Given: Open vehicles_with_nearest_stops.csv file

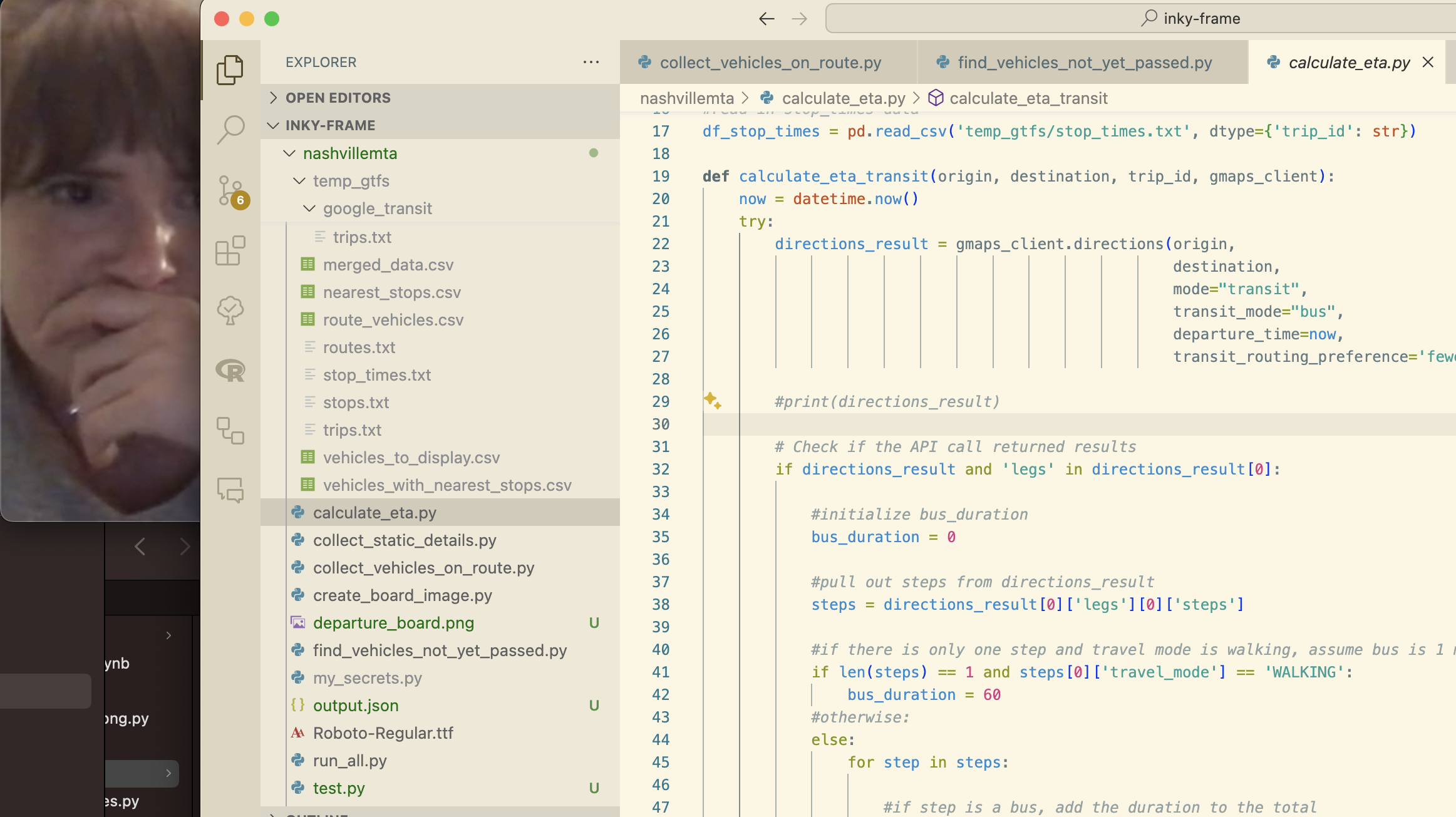Looking at the screenshot, I should 440,485.
